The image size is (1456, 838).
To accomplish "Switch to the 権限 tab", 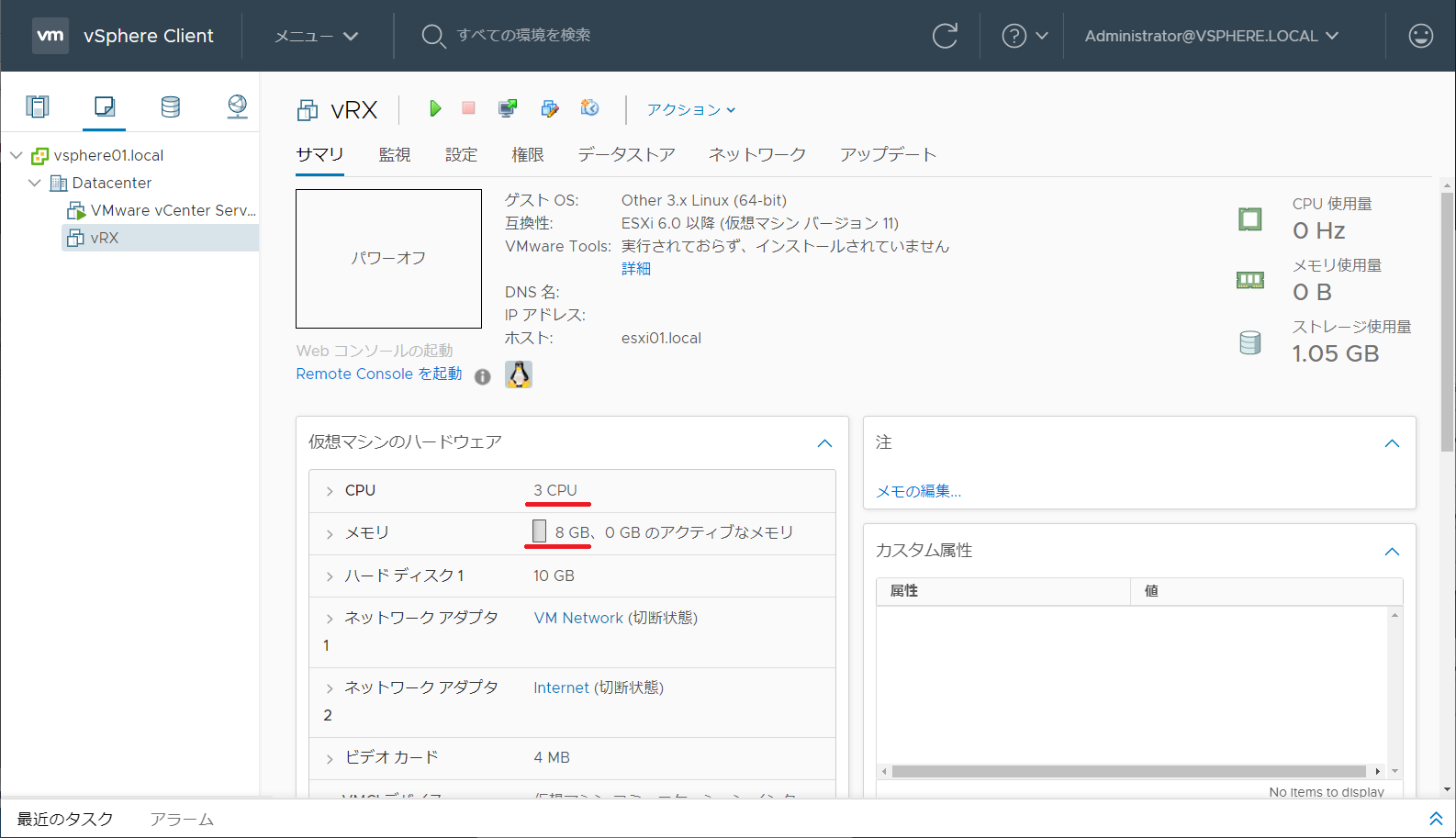I will [x=528, y=154].
